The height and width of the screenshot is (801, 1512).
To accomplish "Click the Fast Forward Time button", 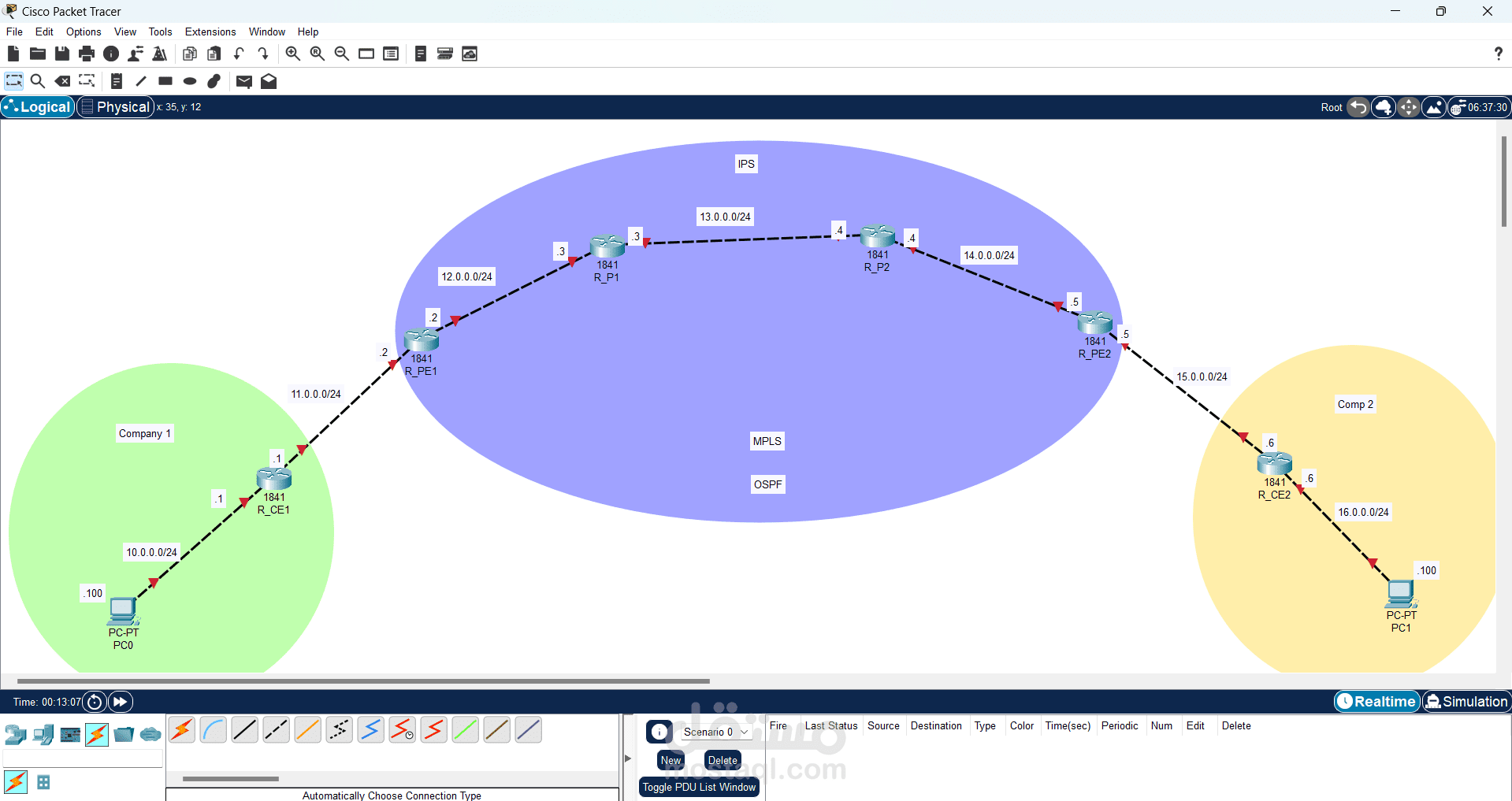I will [121, 701].
